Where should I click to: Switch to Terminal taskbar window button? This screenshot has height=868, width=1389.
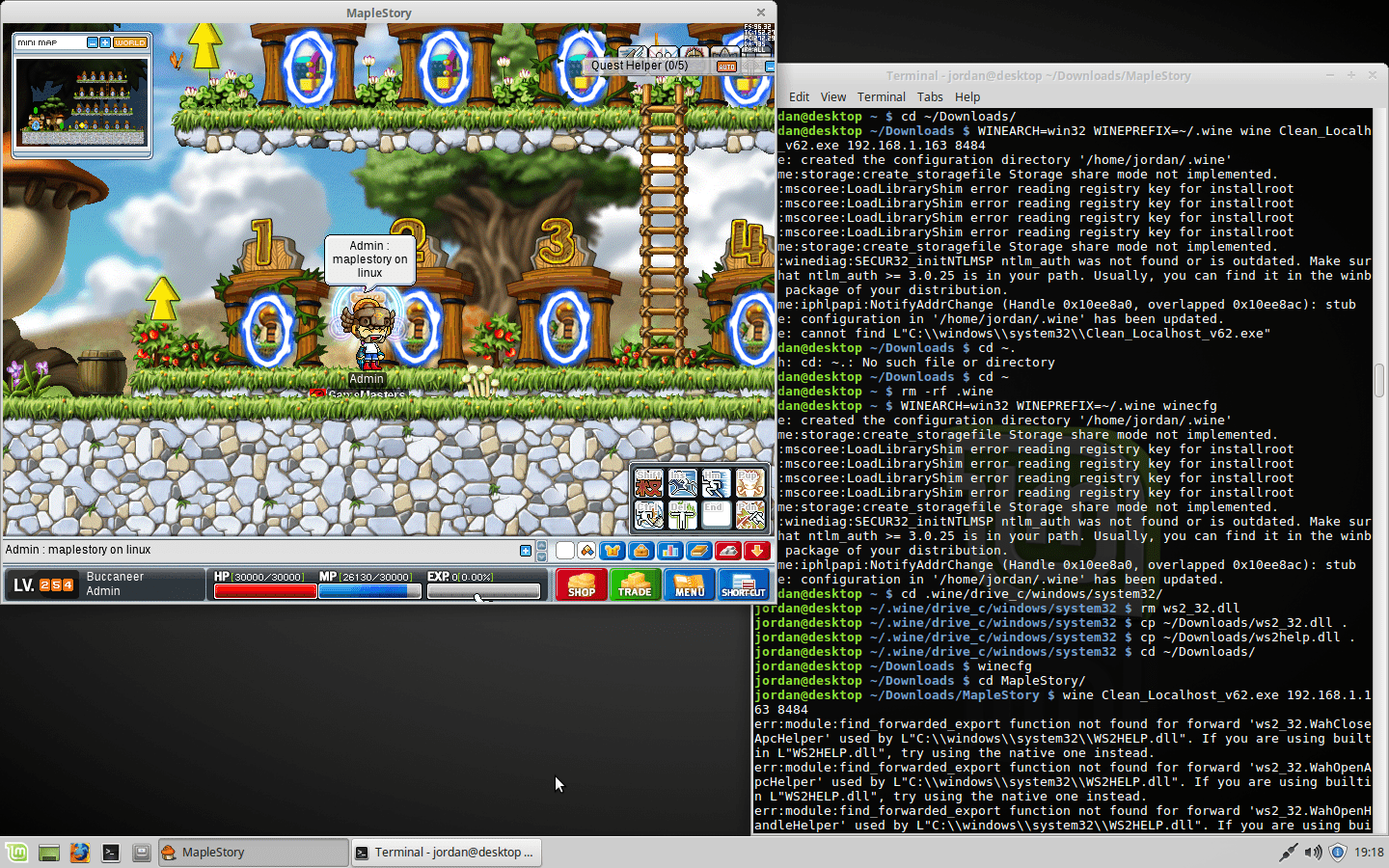coord(446,853)
